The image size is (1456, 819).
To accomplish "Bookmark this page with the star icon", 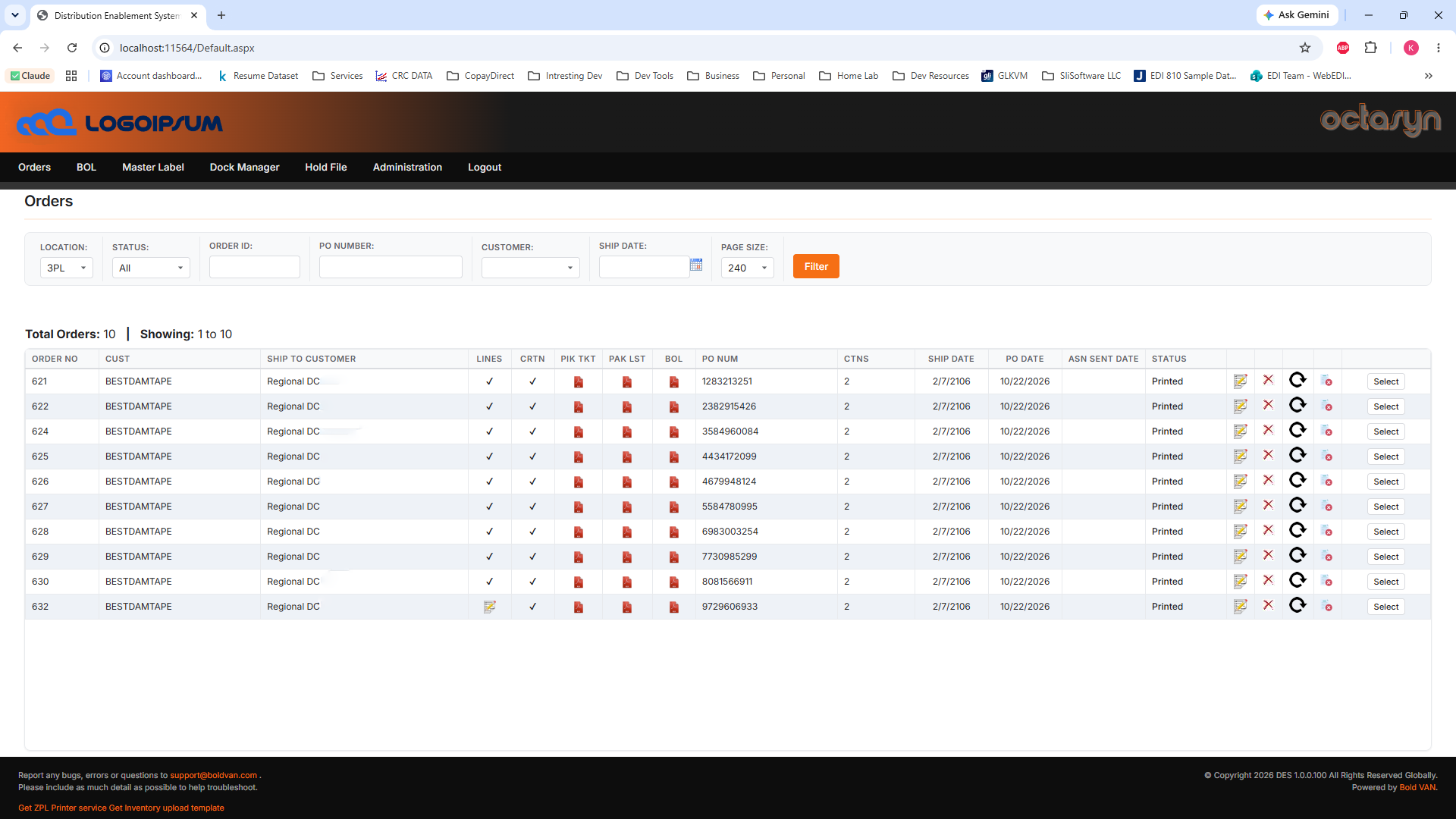I will tap(1305, 48).
